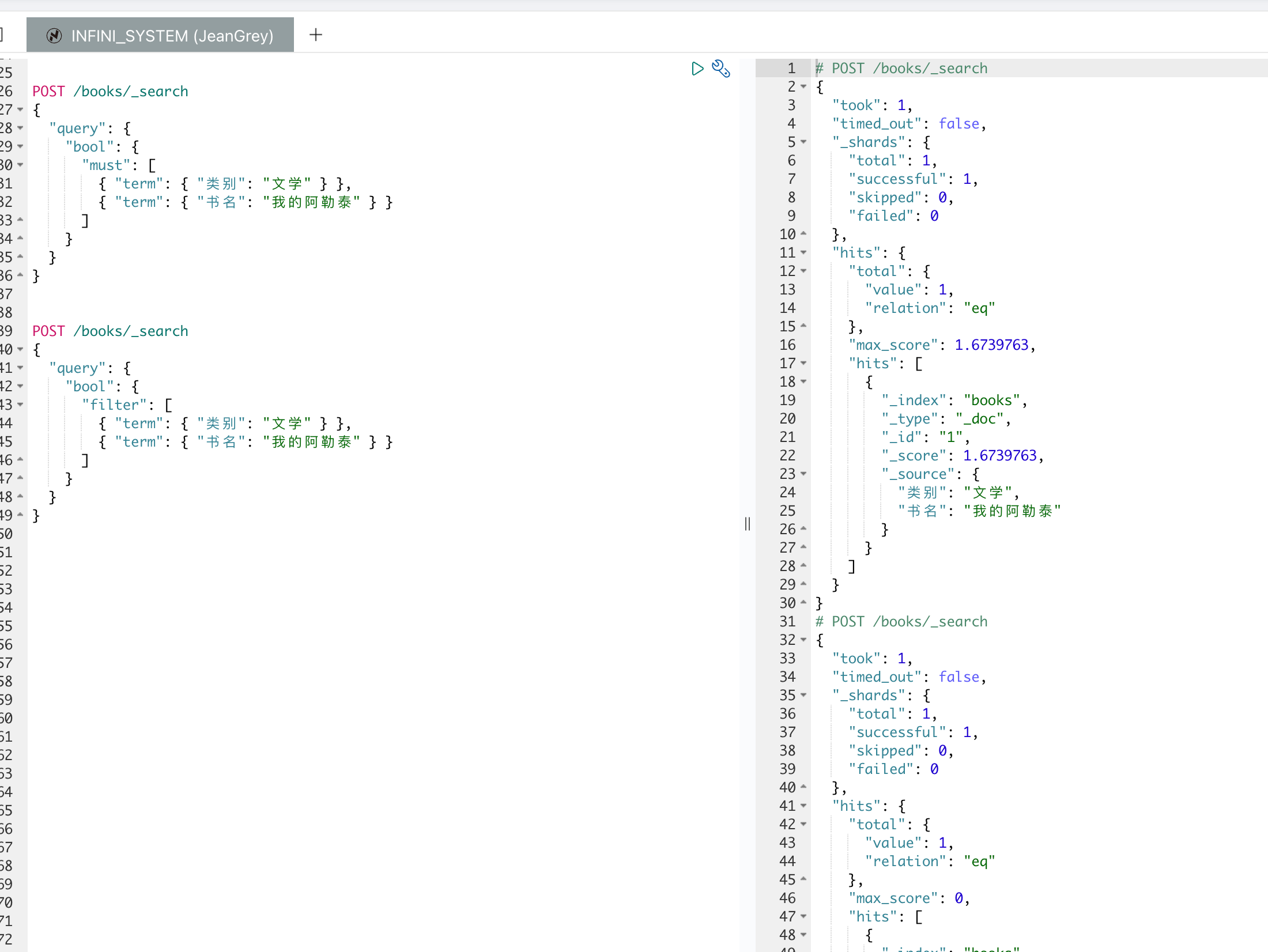
Task: Open the wrench tools icon
Action: tap(720, 69)
